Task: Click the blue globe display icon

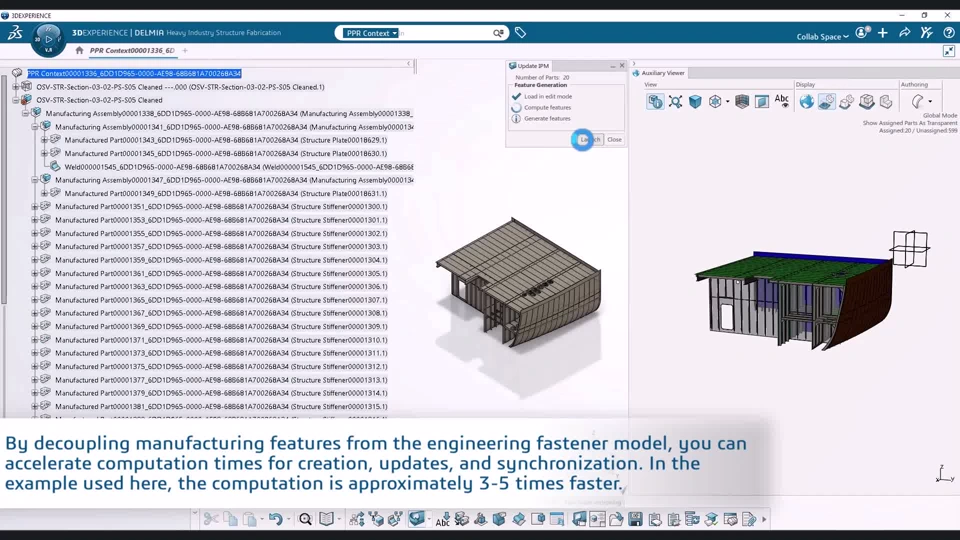Action: pyautogui.click(x=806, y=101)
